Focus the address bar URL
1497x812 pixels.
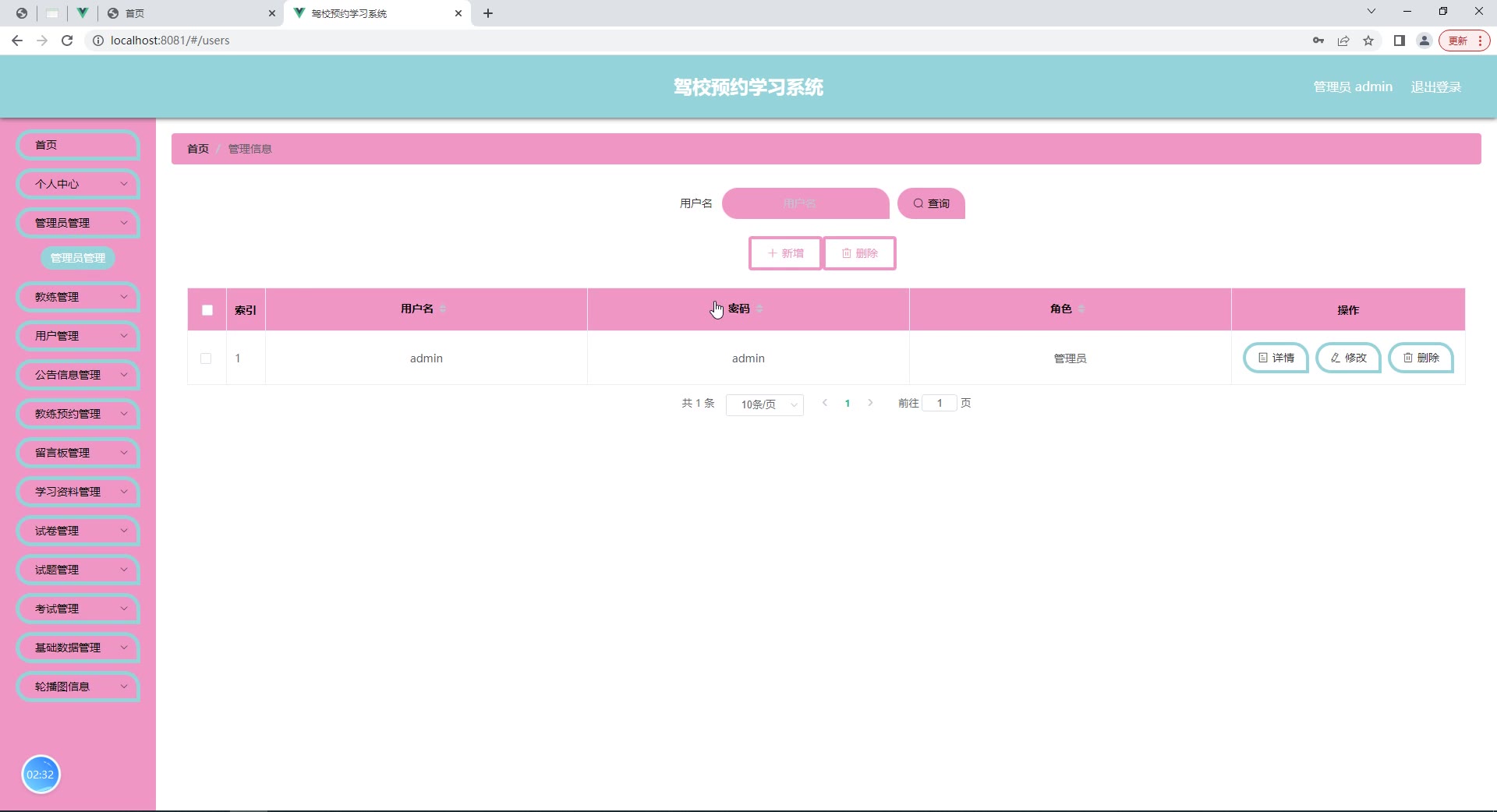(170, 41)
